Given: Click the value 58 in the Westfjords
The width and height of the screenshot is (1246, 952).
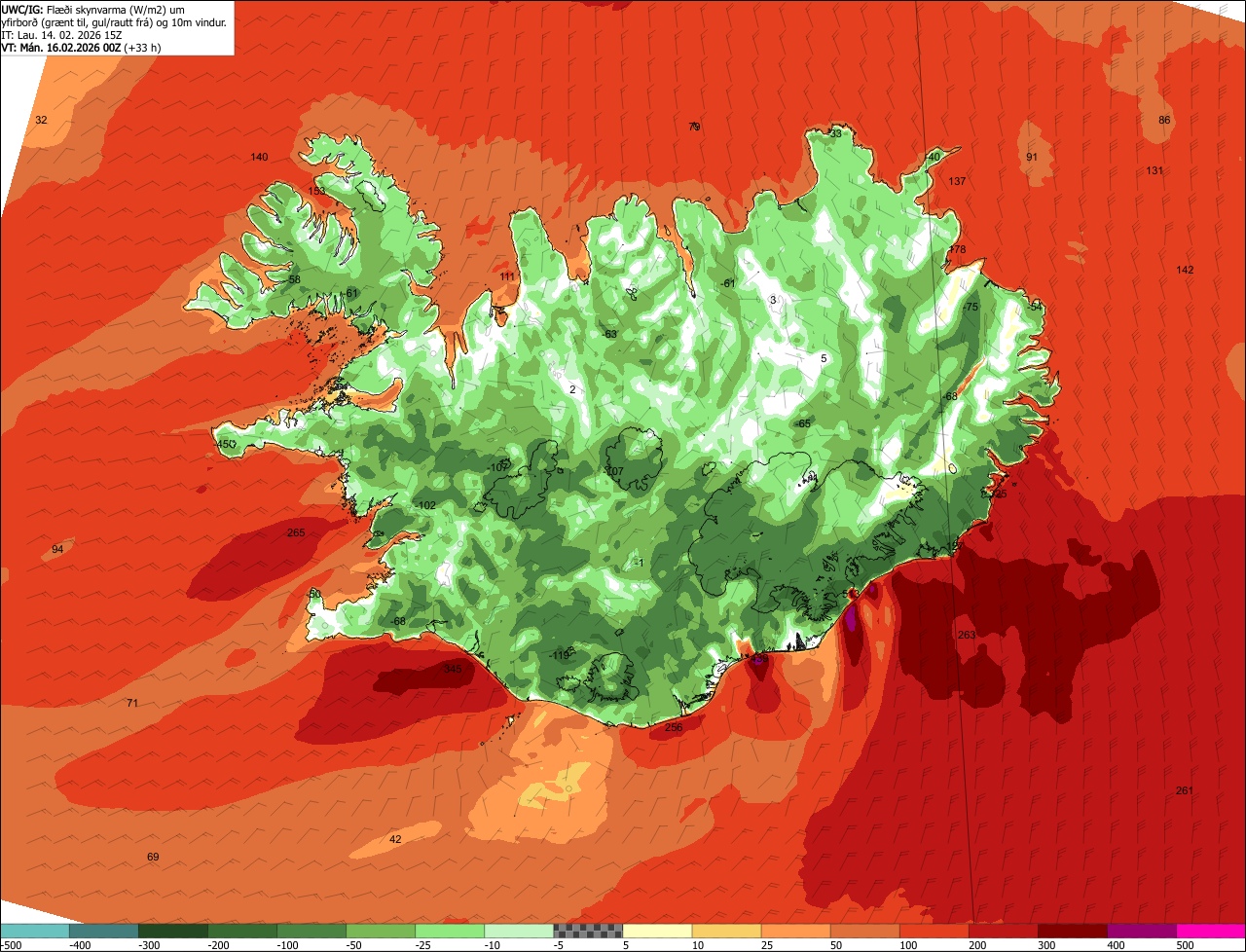Looking at the screenshot, I should point(295,279).
